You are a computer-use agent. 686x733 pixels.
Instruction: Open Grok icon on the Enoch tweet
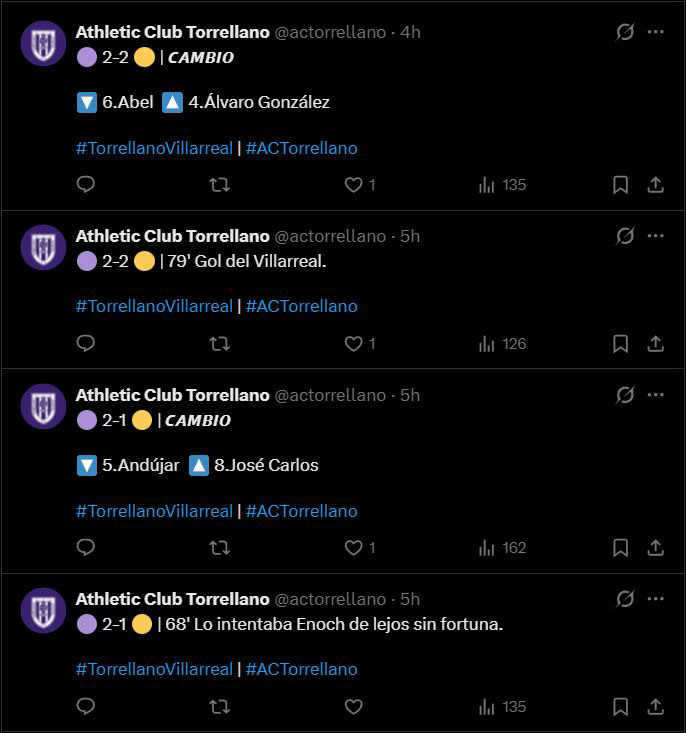[x=625, y=599]
